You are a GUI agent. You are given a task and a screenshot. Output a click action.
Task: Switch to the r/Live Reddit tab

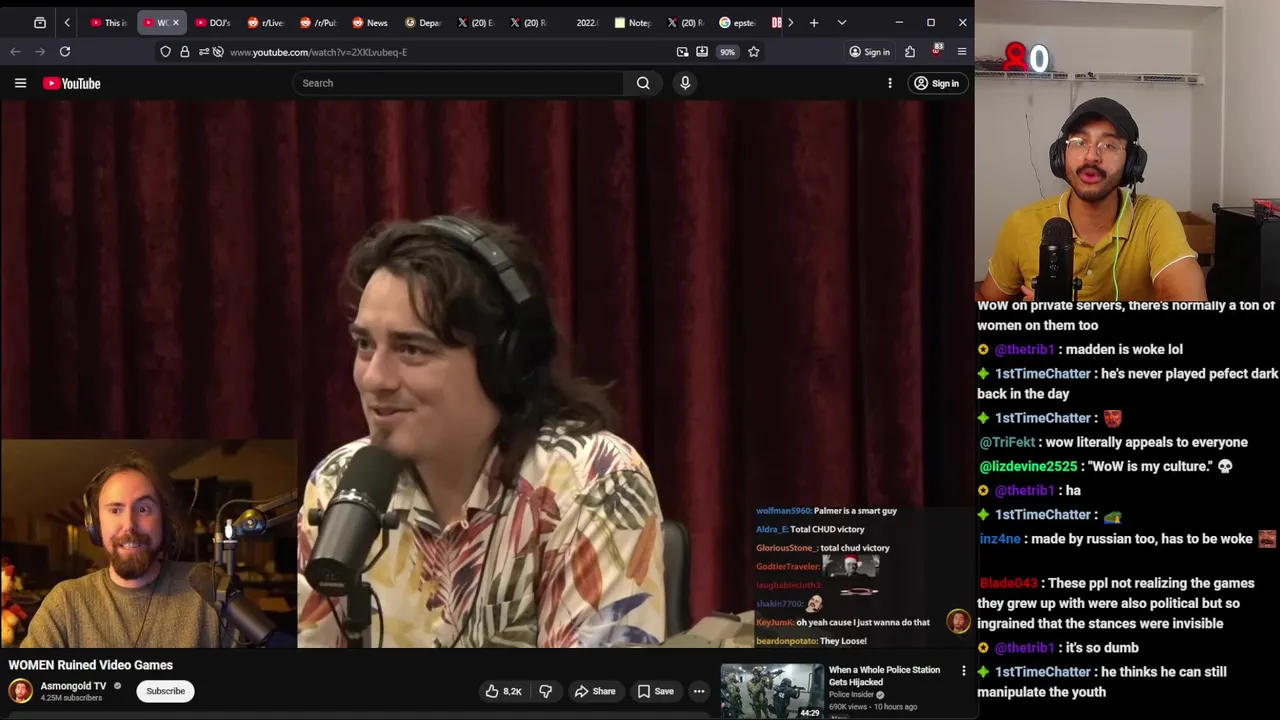coord(266,22)
